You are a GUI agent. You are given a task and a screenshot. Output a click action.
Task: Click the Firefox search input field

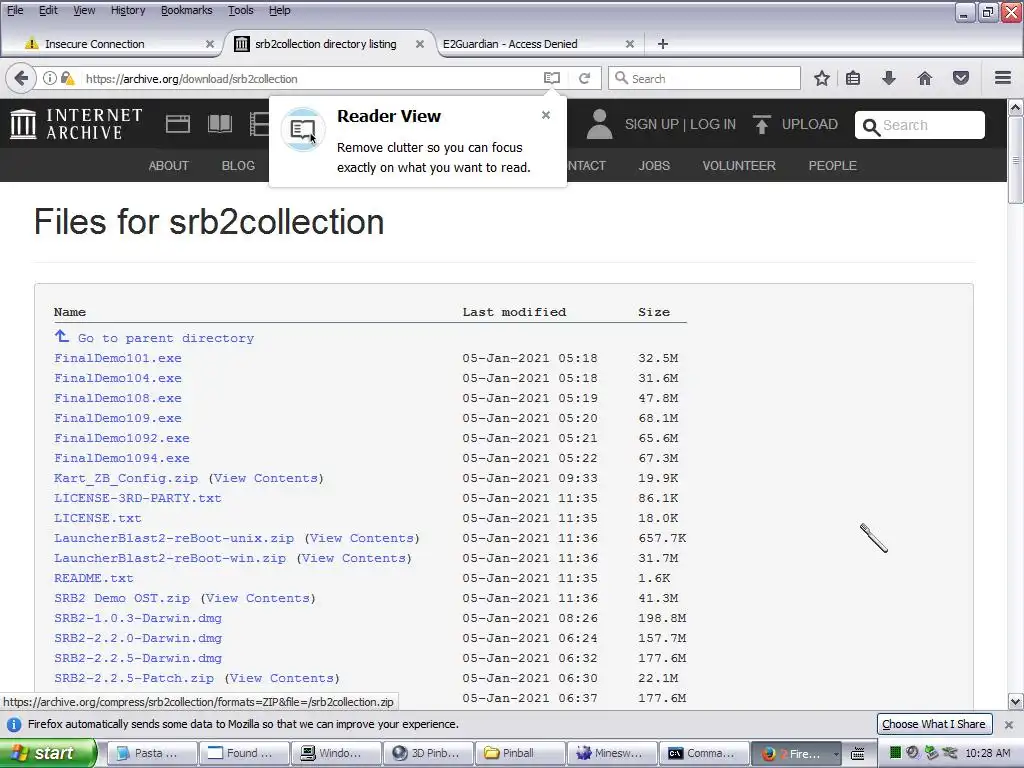tap(705, 78)
